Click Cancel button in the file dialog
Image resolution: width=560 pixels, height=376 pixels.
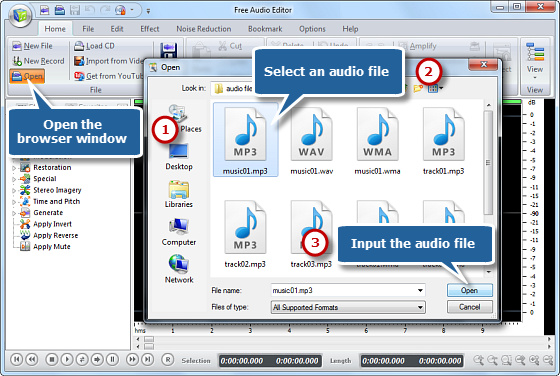coord(469,307)
